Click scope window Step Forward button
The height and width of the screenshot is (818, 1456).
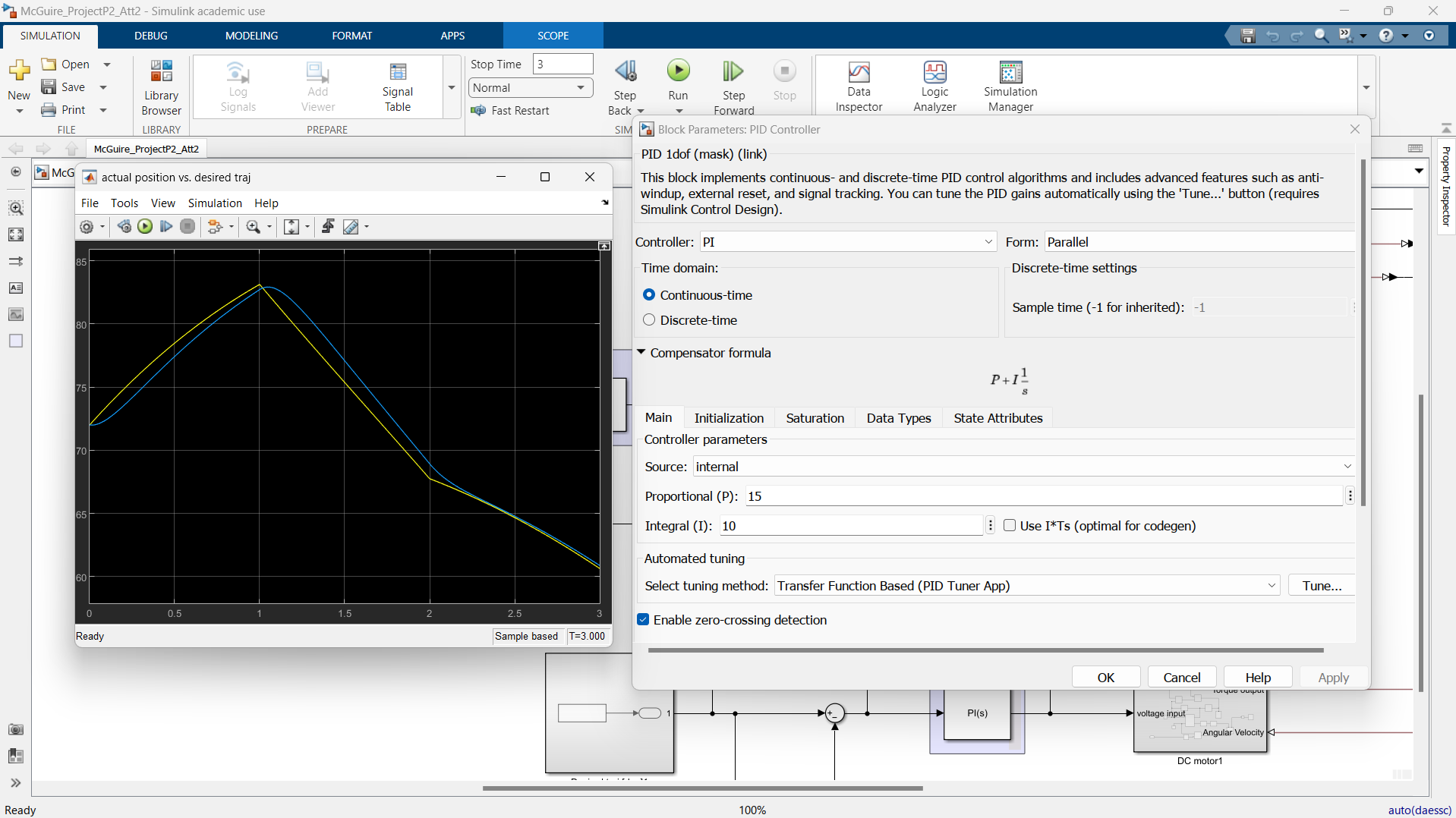166,226
